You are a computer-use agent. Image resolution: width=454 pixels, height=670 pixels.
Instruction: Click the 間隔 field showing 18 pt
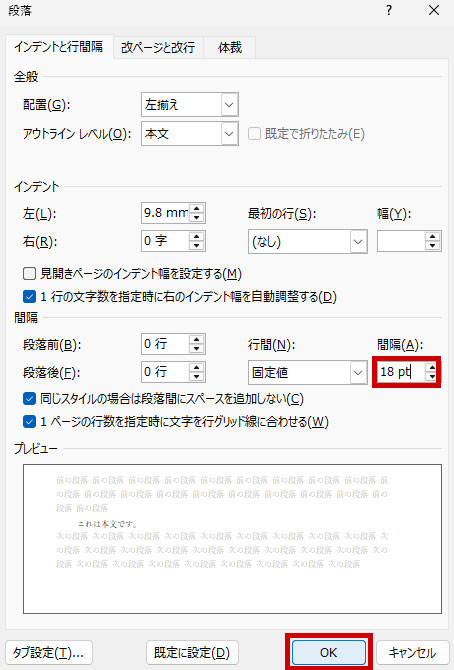[401, 372]
